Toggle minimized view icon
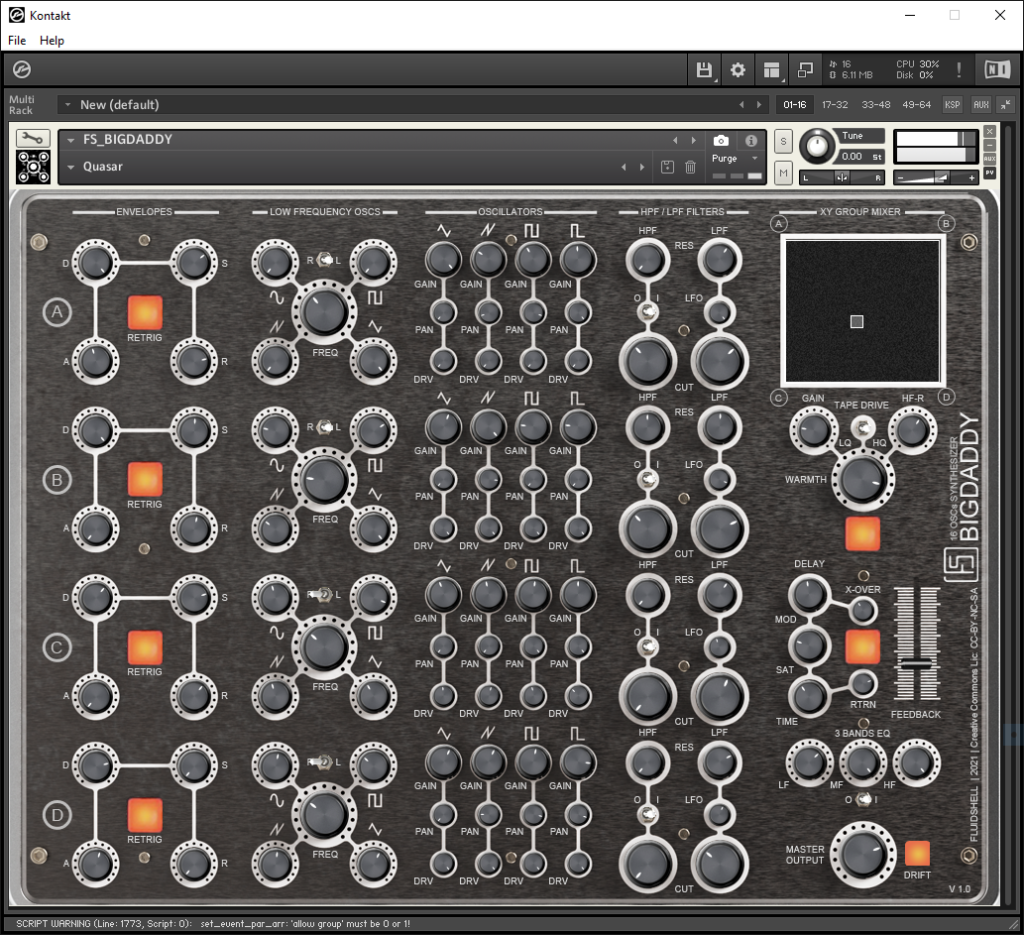This screenshot has width=1024, height=935. click(806, 69)
